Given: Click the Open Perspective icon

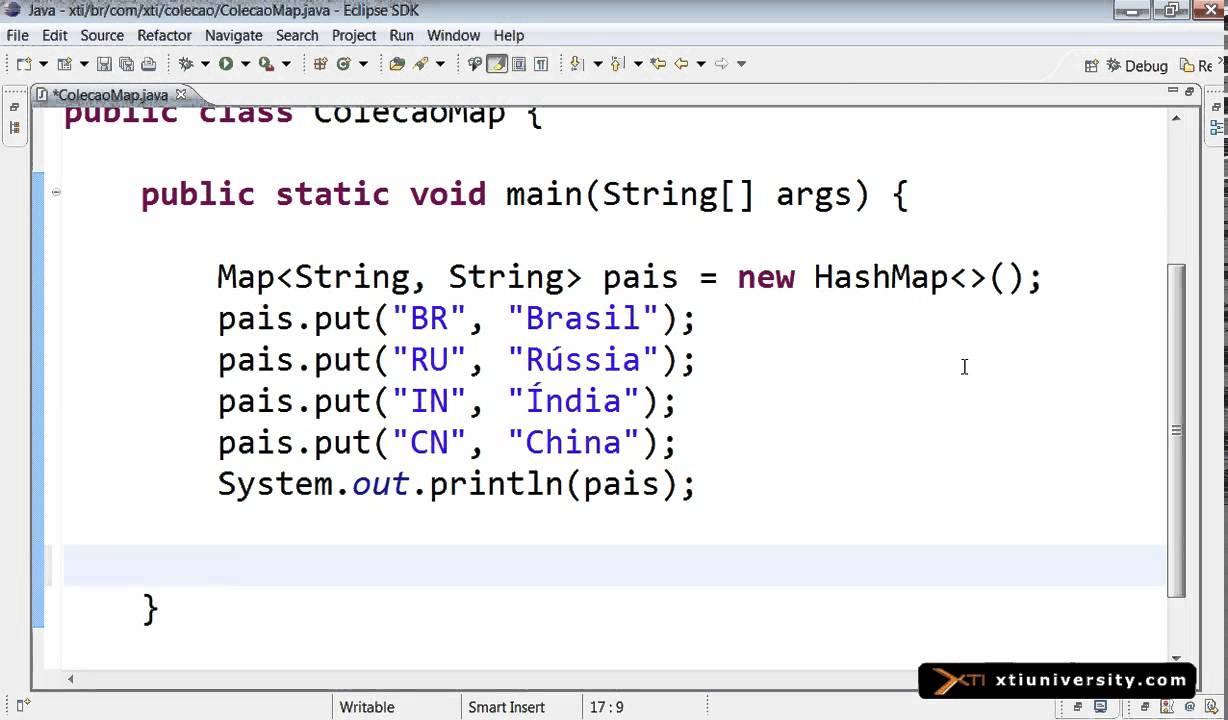Looking at the screenshot, I should point(1092,66).
